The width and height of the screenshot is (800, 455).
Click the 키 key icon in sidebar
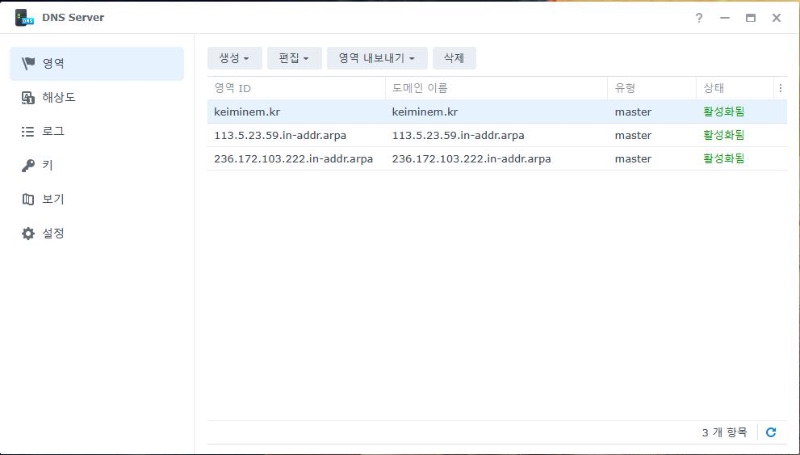pos(28,165)
